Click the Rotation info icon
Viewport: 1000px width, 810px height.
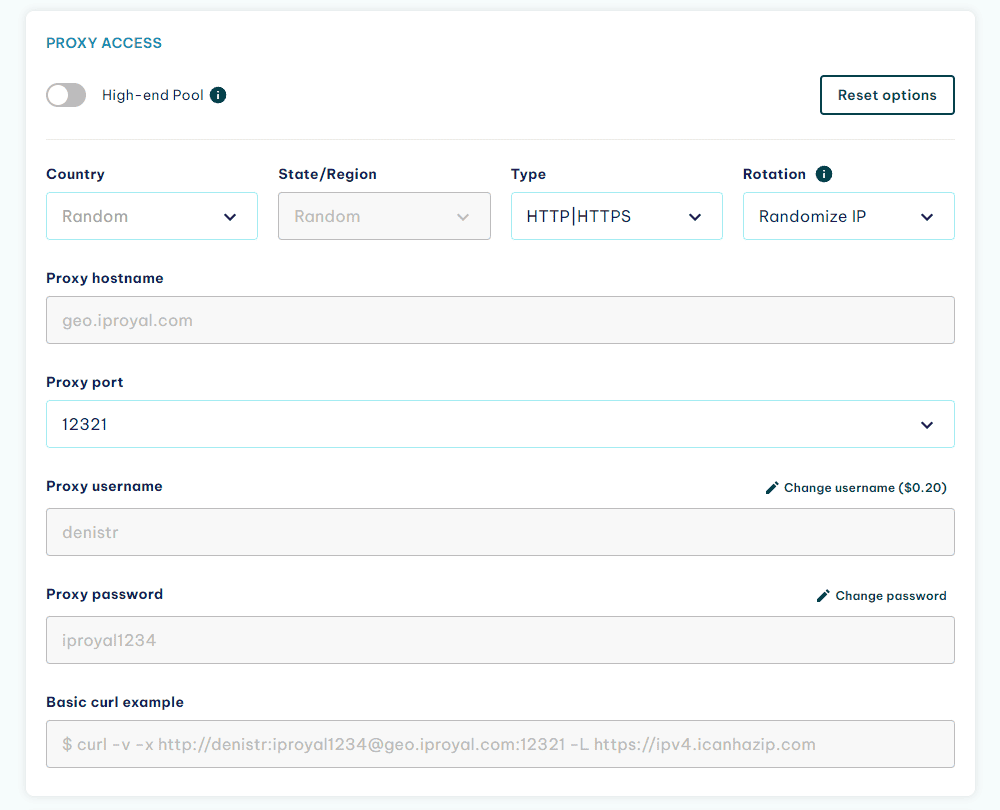click(821, 174)
